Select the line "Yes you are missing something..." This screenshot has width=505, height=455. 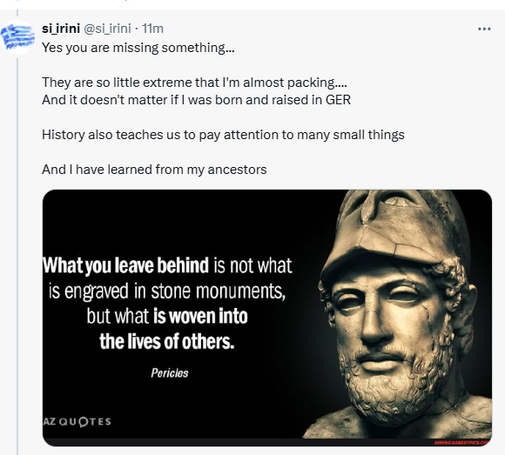pos(138,48)
